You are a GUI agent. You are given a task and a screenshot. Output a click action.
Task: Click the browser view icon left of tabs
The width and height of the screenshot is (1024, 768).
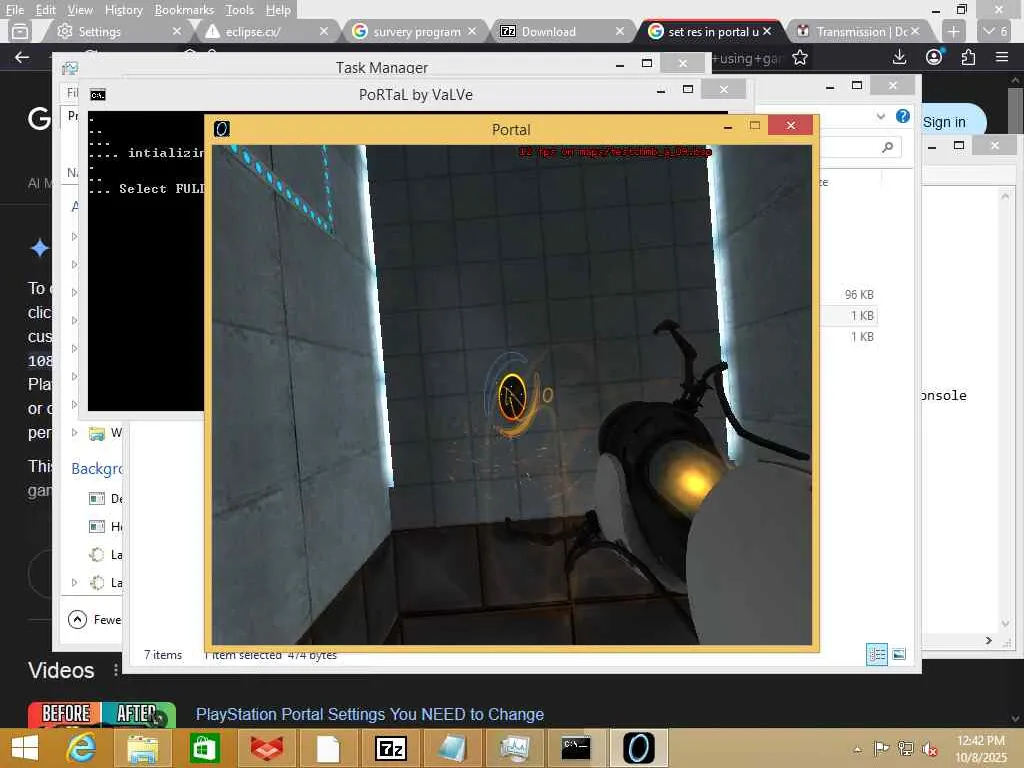pyautogui.click(x=20, y=31)
